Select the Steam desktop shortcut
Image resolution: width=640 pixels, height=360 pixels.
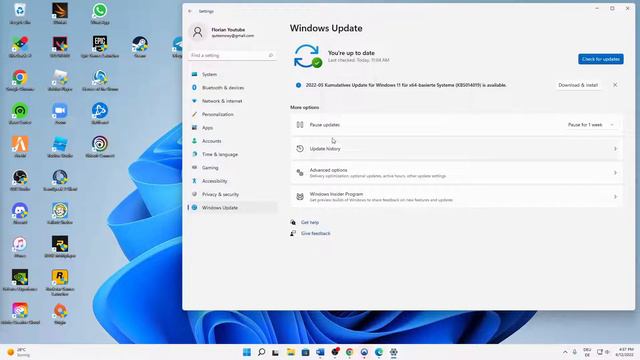coord(140,47)
